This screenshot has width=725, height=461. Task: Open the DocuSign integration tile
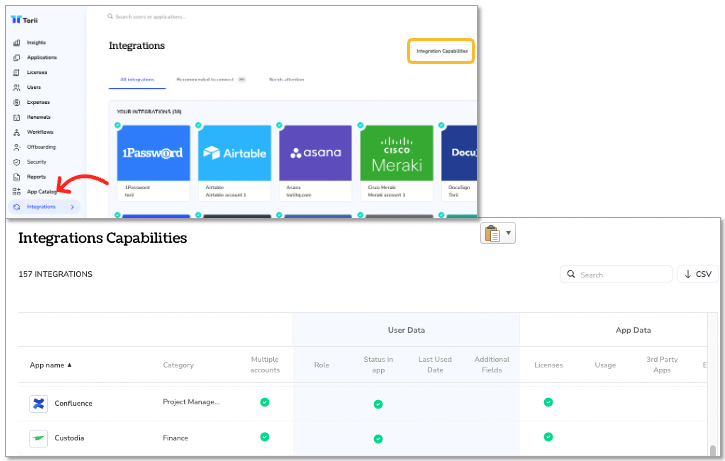pyautogui.click(x=459, y=163)
